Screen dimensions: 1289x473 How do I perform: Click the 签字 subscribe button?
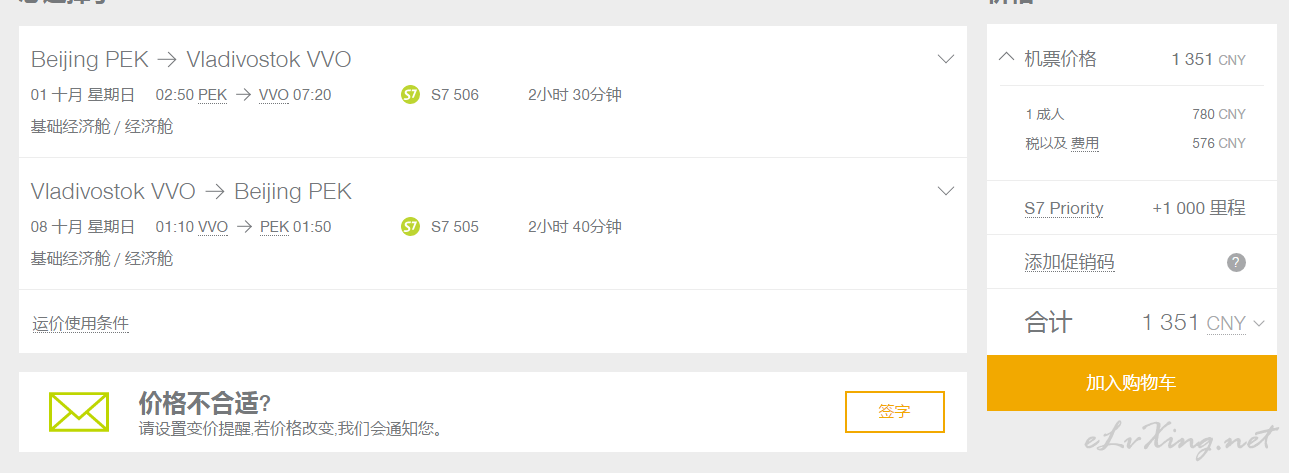[x=895, y=412]
